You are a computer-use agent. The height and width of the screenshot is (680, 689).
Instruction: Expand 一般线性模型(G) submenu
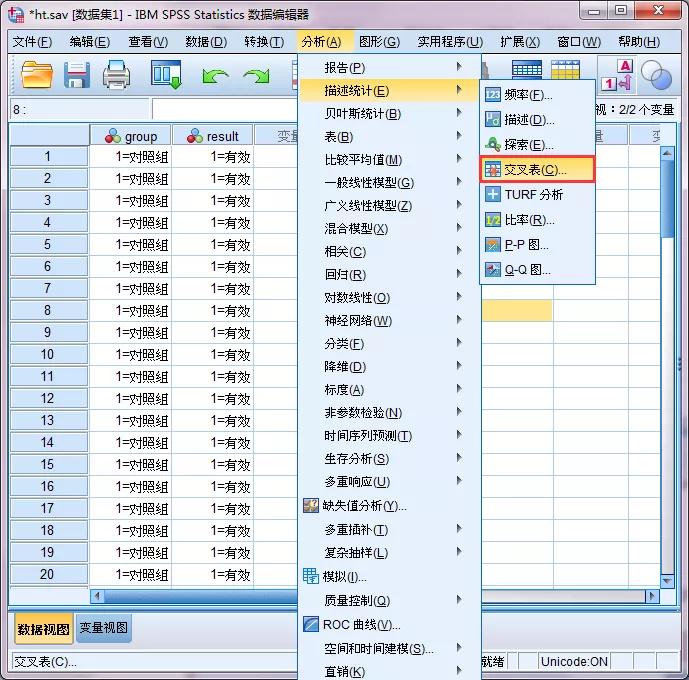point(389,183)
